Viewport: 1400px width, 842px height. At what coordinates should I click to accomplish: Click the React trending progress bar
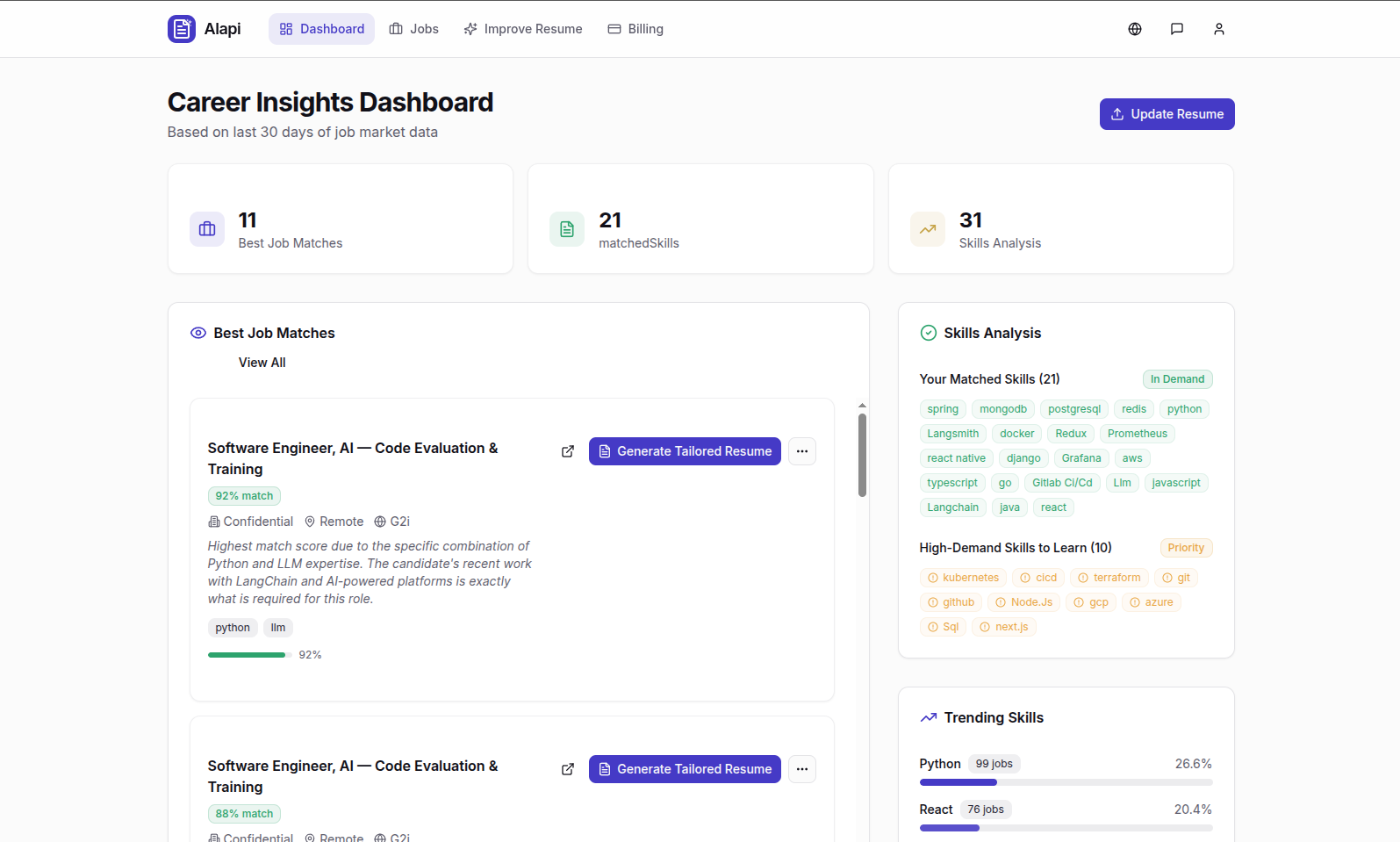(1066, 828)
